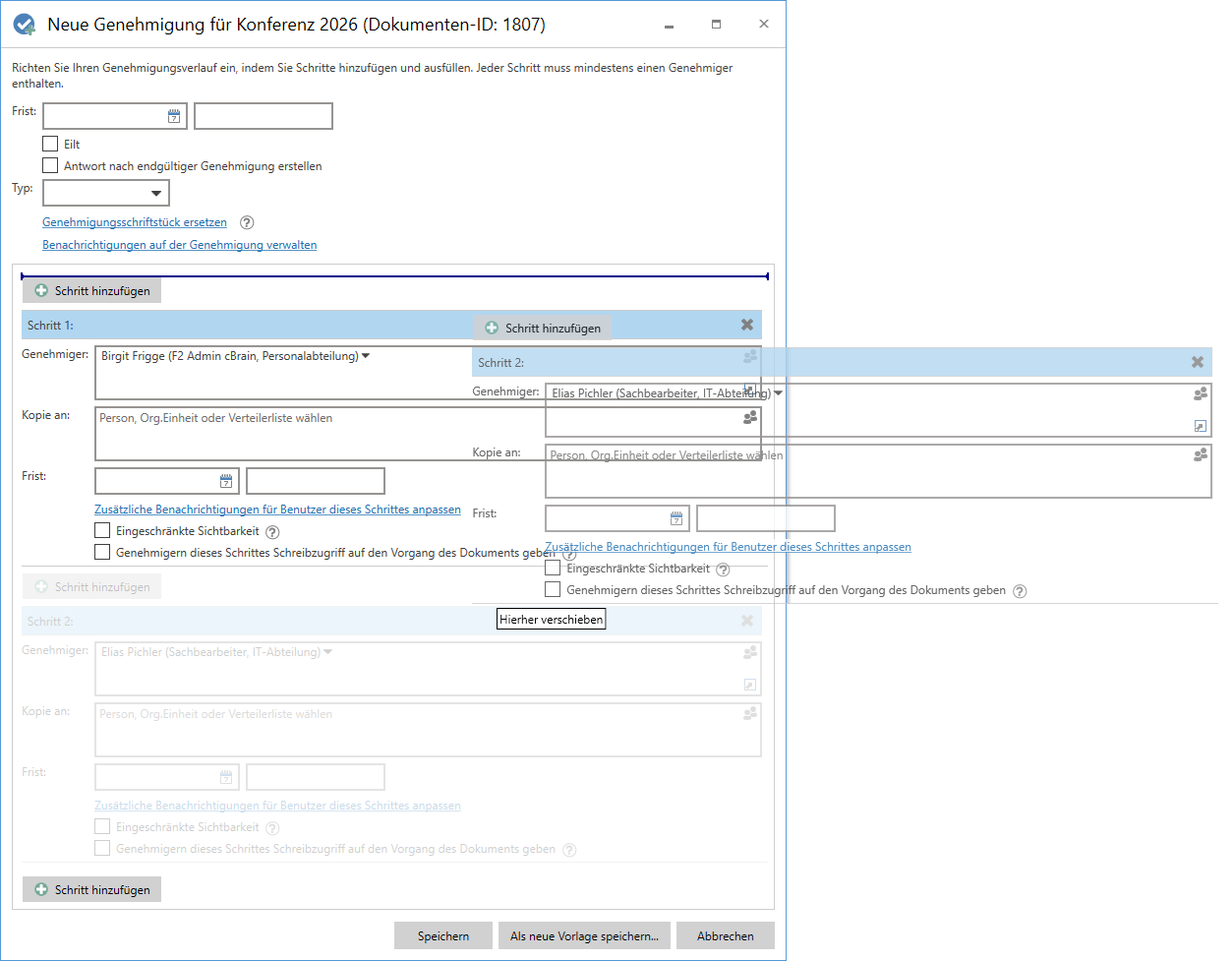Image resolution: width=1232 pixels, height=961 pixels.
Task: Expand the Elias Pichler approver dropdown
Action: tap(778, 390)
